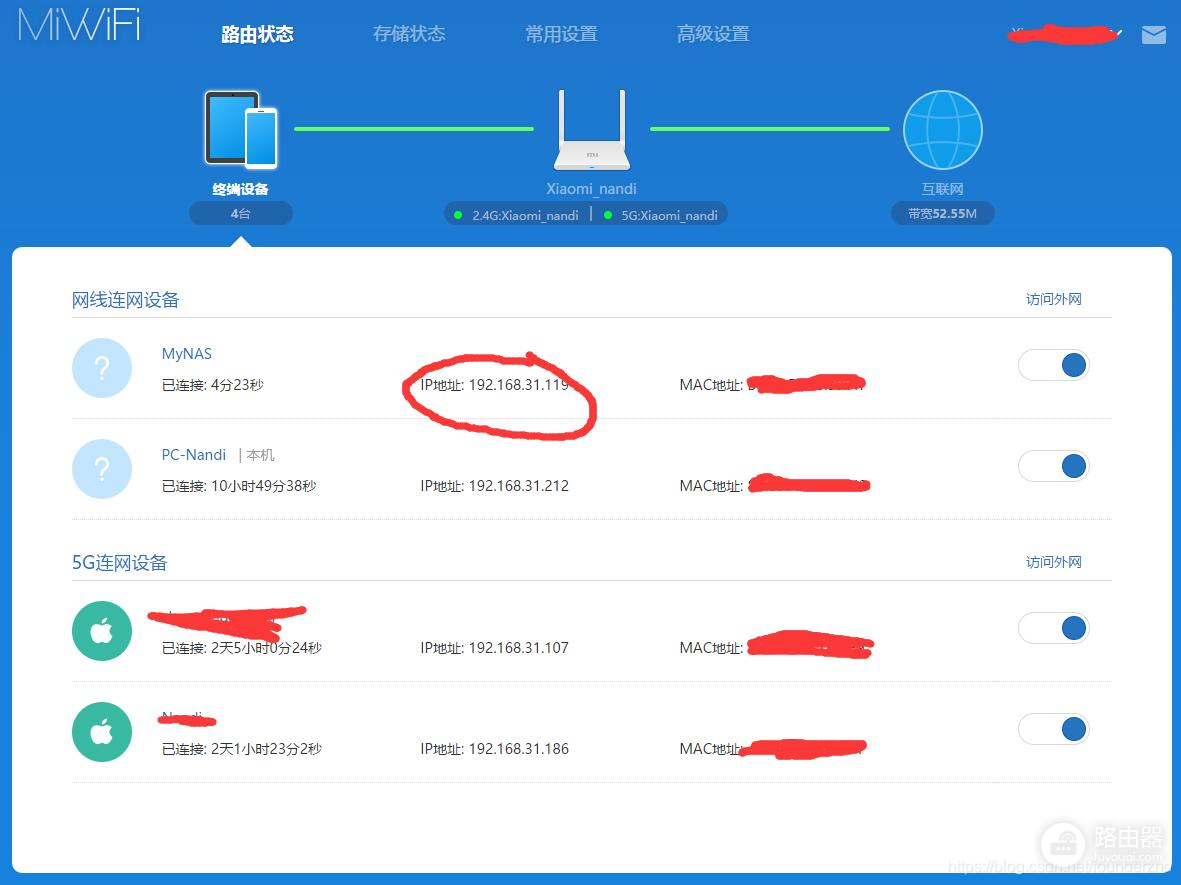Click the 带宽52.55M bandwidth badge
This screenshot has width=1181, height=885.
coord(942,213)
